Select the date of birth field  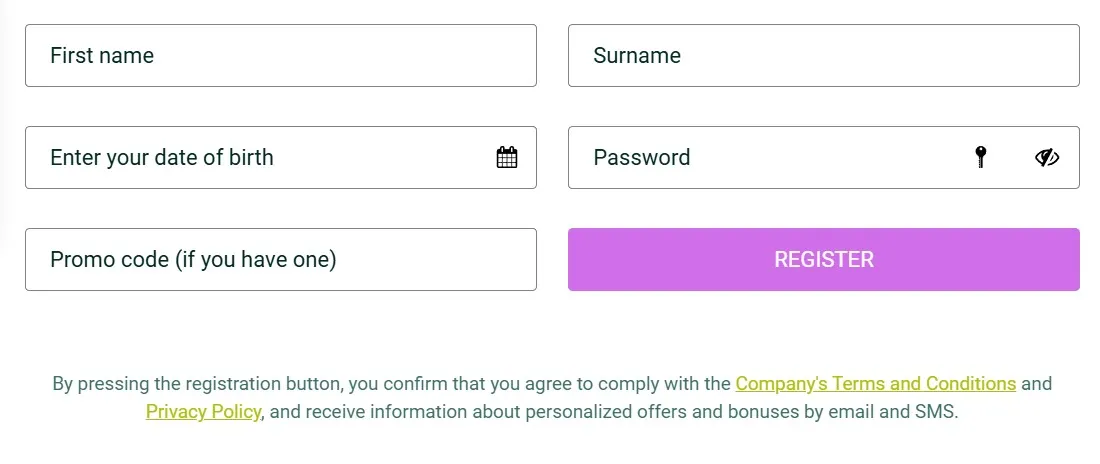[x=260, y=157]
